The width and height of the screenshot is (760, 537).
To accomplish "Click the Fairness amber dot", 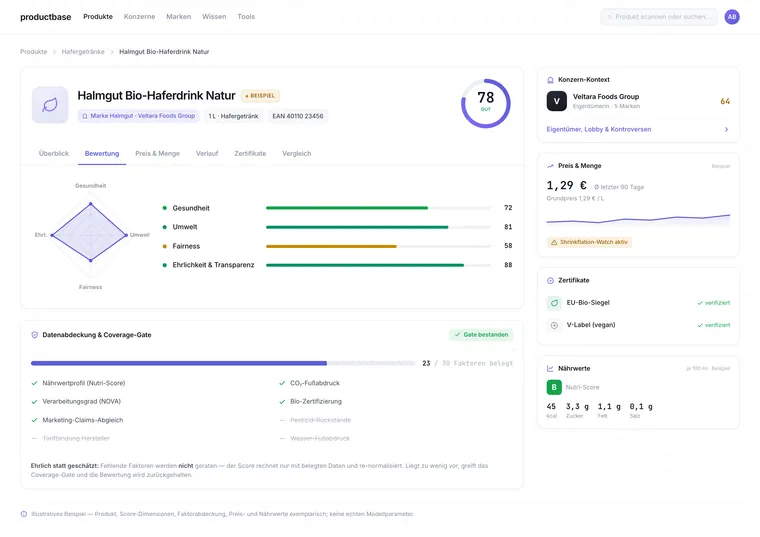I will coord(165,246).
